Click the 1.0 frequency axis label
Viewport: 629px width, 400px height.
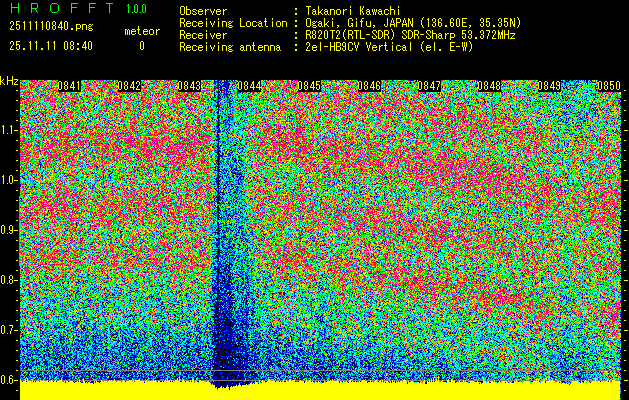(8, 180)
